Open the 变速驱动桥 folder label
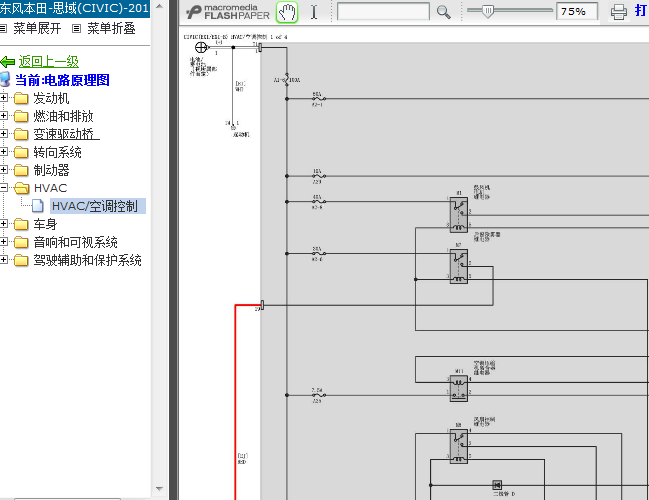This screenshot has width=649, height=500. click(x=66, y=134)
